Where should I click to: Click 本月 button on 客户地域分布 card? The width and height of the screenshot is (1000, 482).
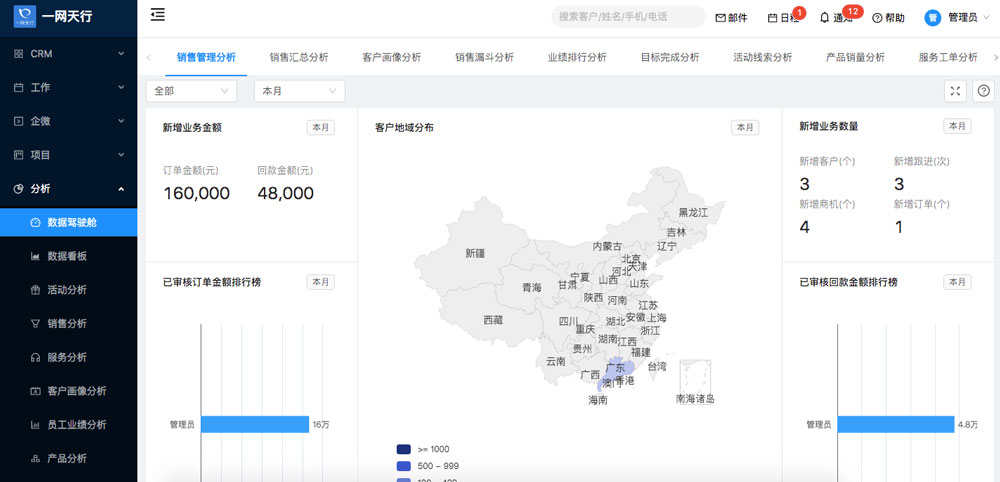[745, 127]
